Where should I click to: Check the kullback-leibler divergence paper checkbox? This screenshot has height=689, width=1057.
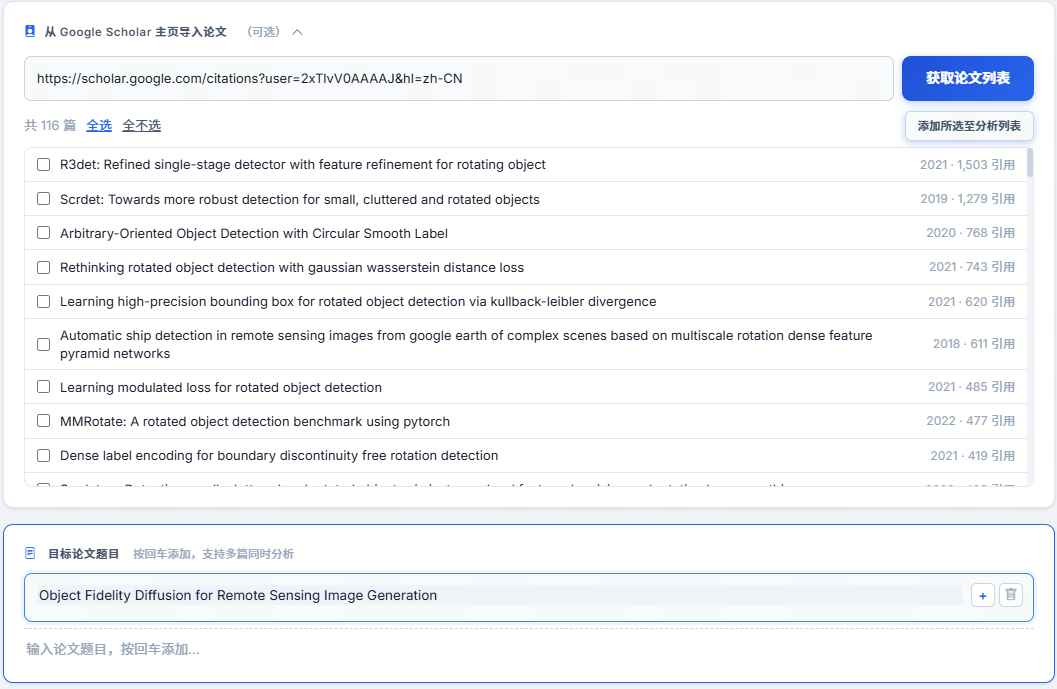(x=44, y=301)
